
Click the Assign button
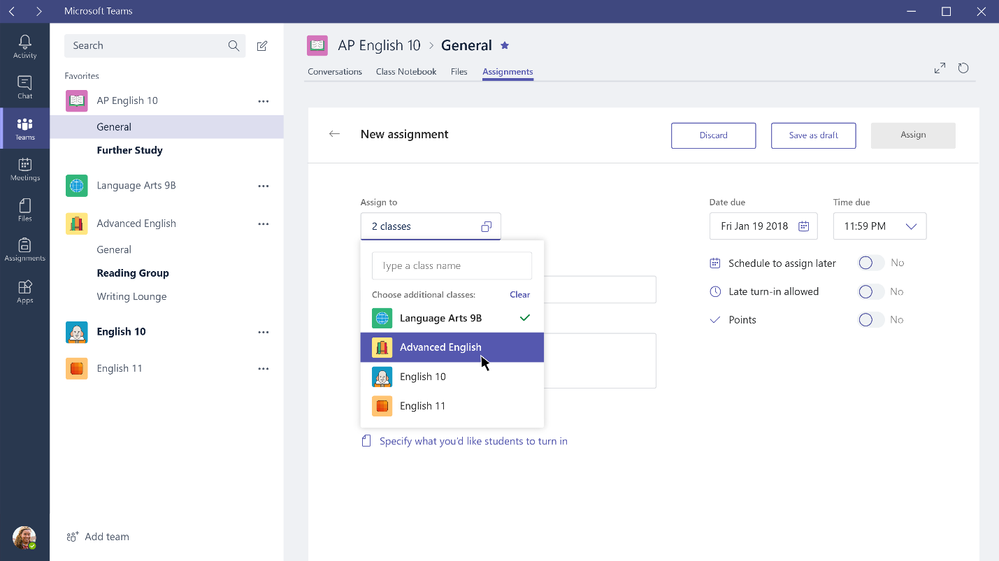913,135
